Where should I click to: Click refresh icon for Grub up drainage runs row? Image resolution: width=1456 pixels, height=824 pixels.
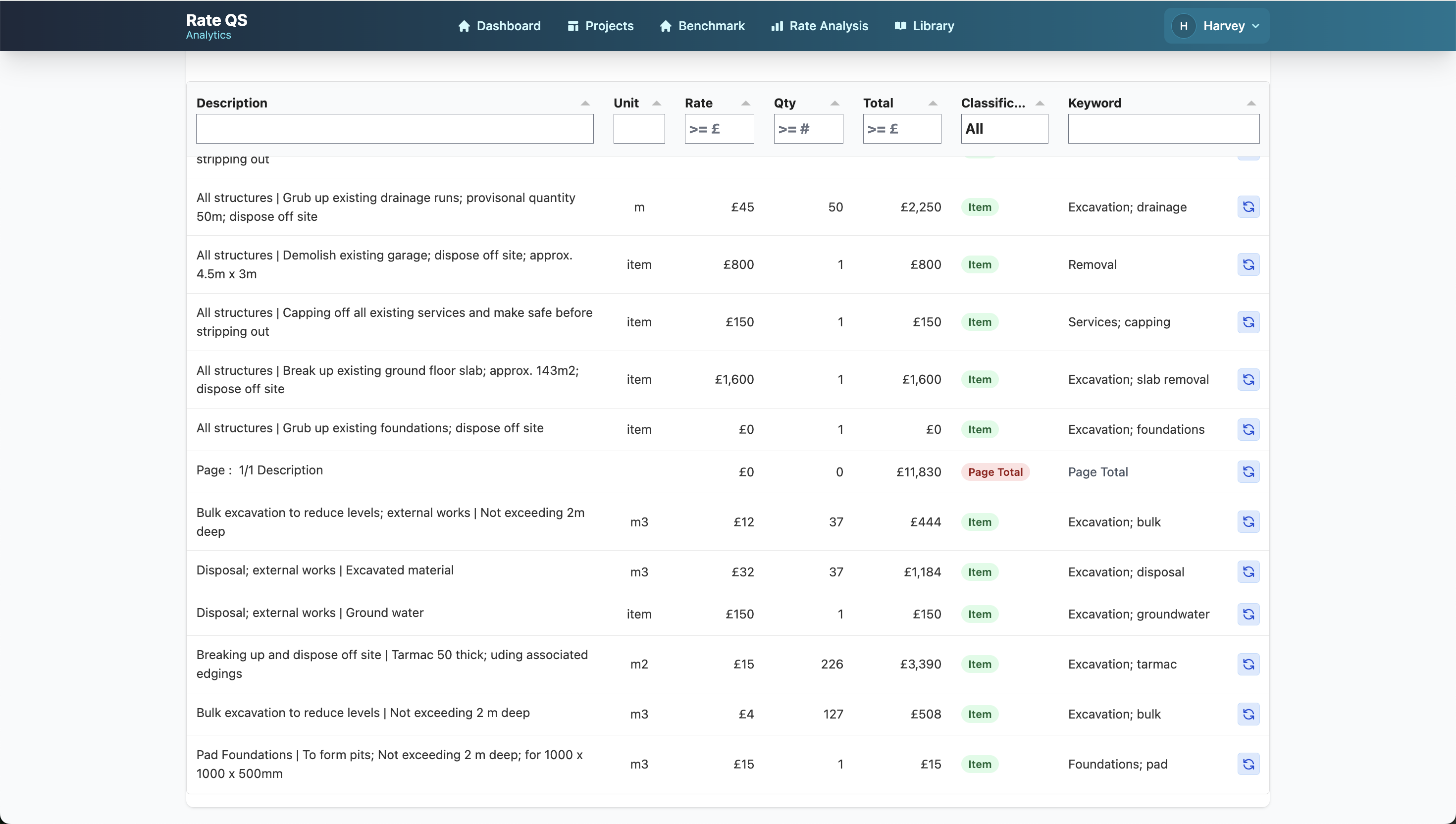point(1248,207)
